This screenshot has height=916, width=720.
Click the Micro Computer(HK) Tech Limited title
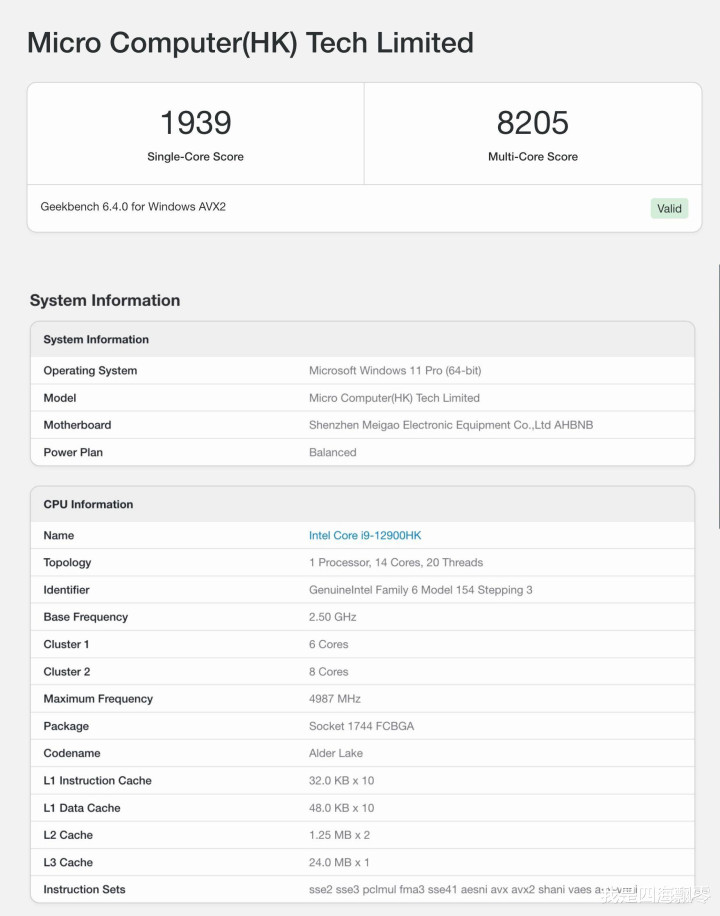point(250,43)
